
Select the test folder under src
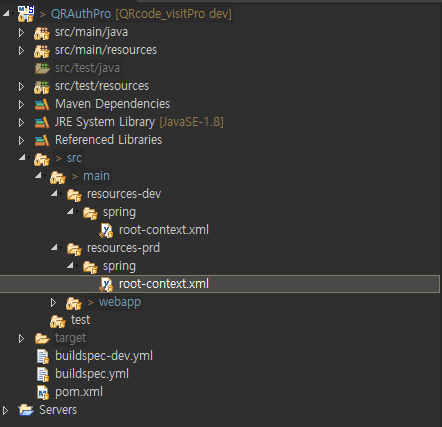click(x=80, y=320)
